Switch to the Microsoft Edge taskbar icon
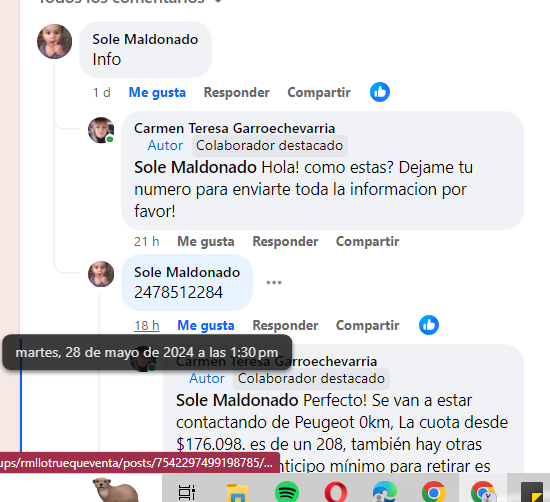Image resolution: width=550 pixels, height=502 pixels. (385, 492)
